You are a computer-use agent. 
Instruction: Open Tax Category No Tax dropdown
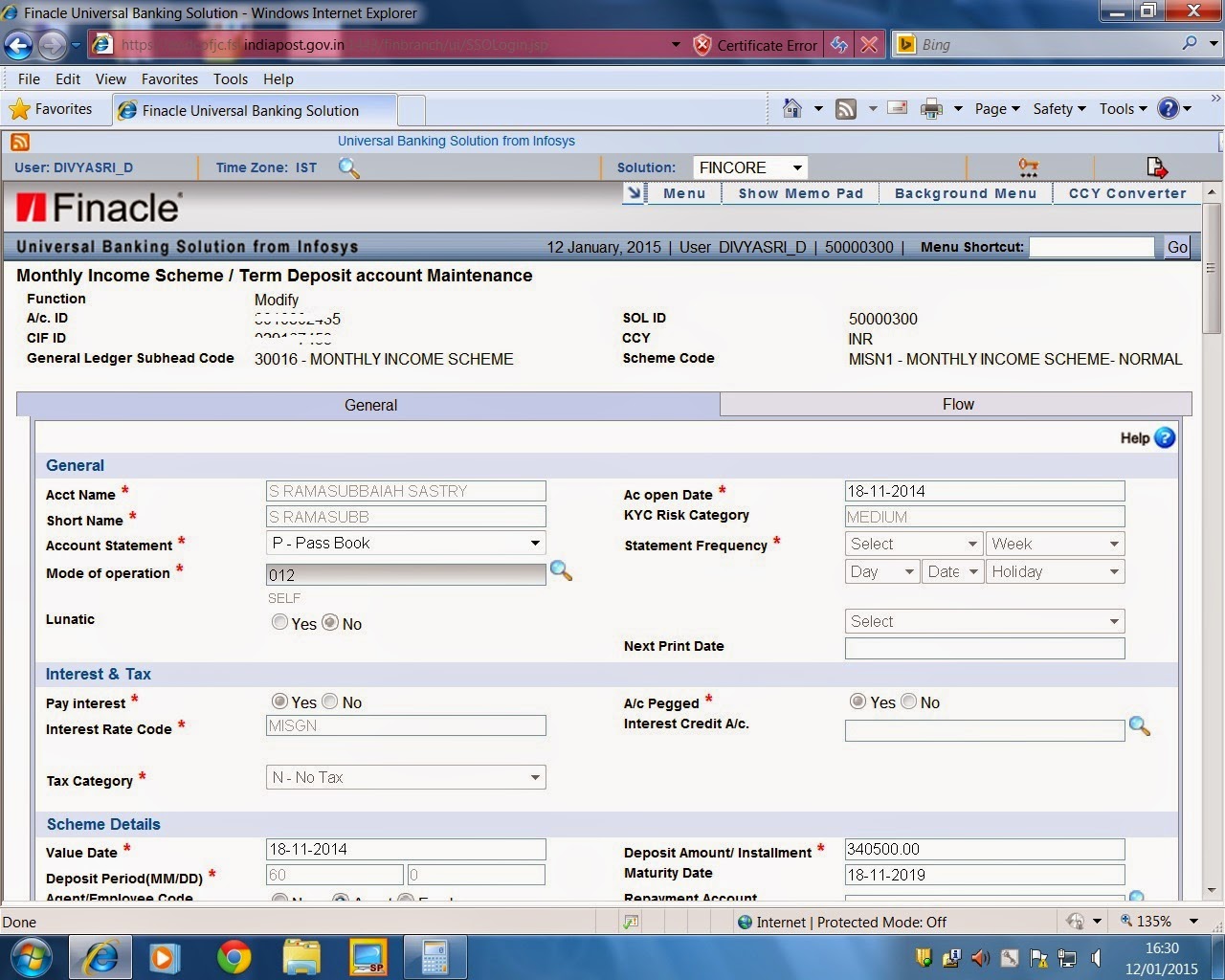click(406, 777)
